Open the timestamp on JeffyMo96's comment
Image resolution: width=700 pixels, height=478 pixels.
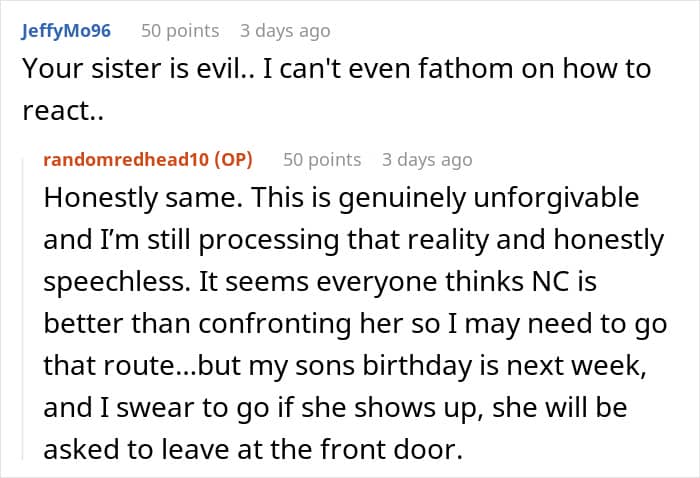click(x=286, y=31)
